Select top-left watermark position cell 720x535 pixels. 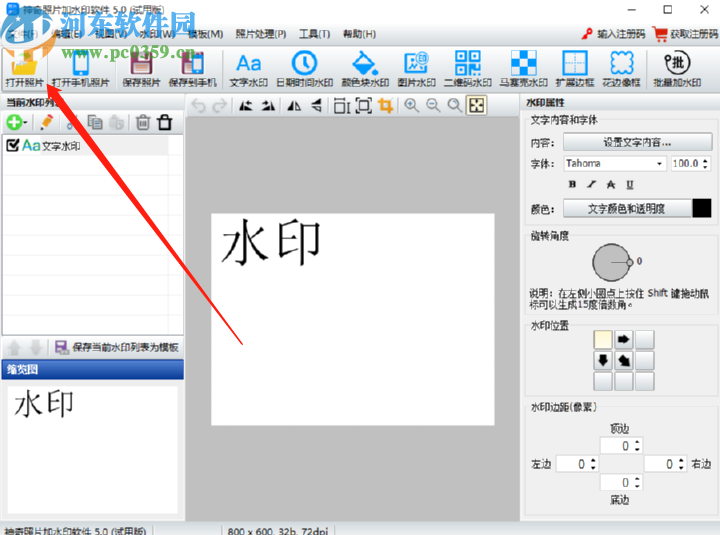[x=602, y=340]
